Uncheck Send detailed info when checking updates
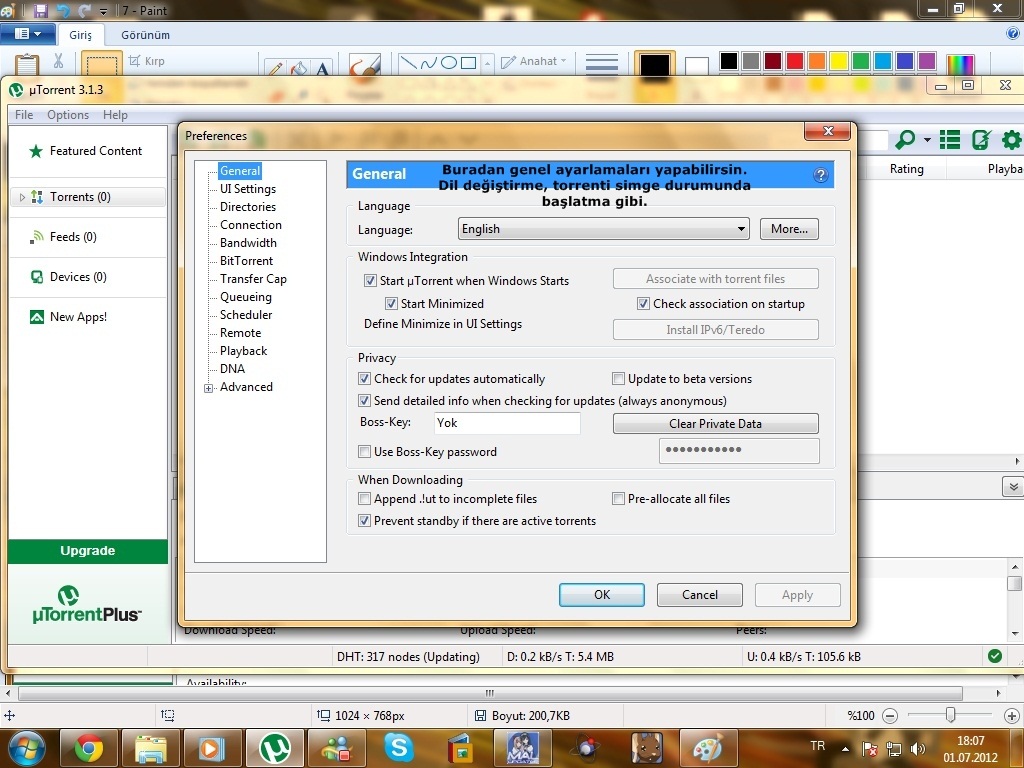Screen dimensions: 1024x768 click(x=364, y=401)
